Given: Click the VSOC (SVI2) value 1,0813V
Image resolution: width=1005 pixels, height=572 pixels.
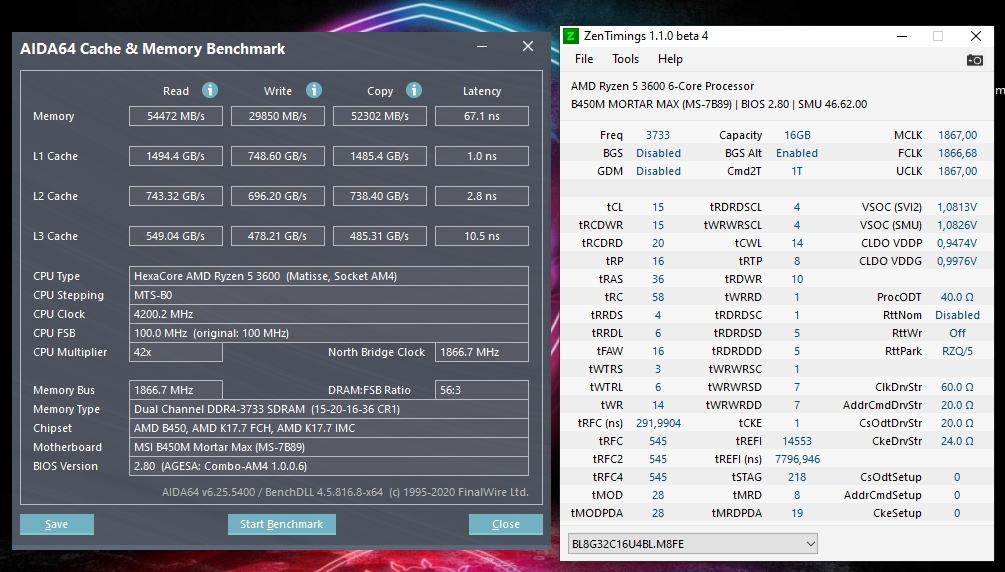Looking at the screenshot, I should click(957, 207).
